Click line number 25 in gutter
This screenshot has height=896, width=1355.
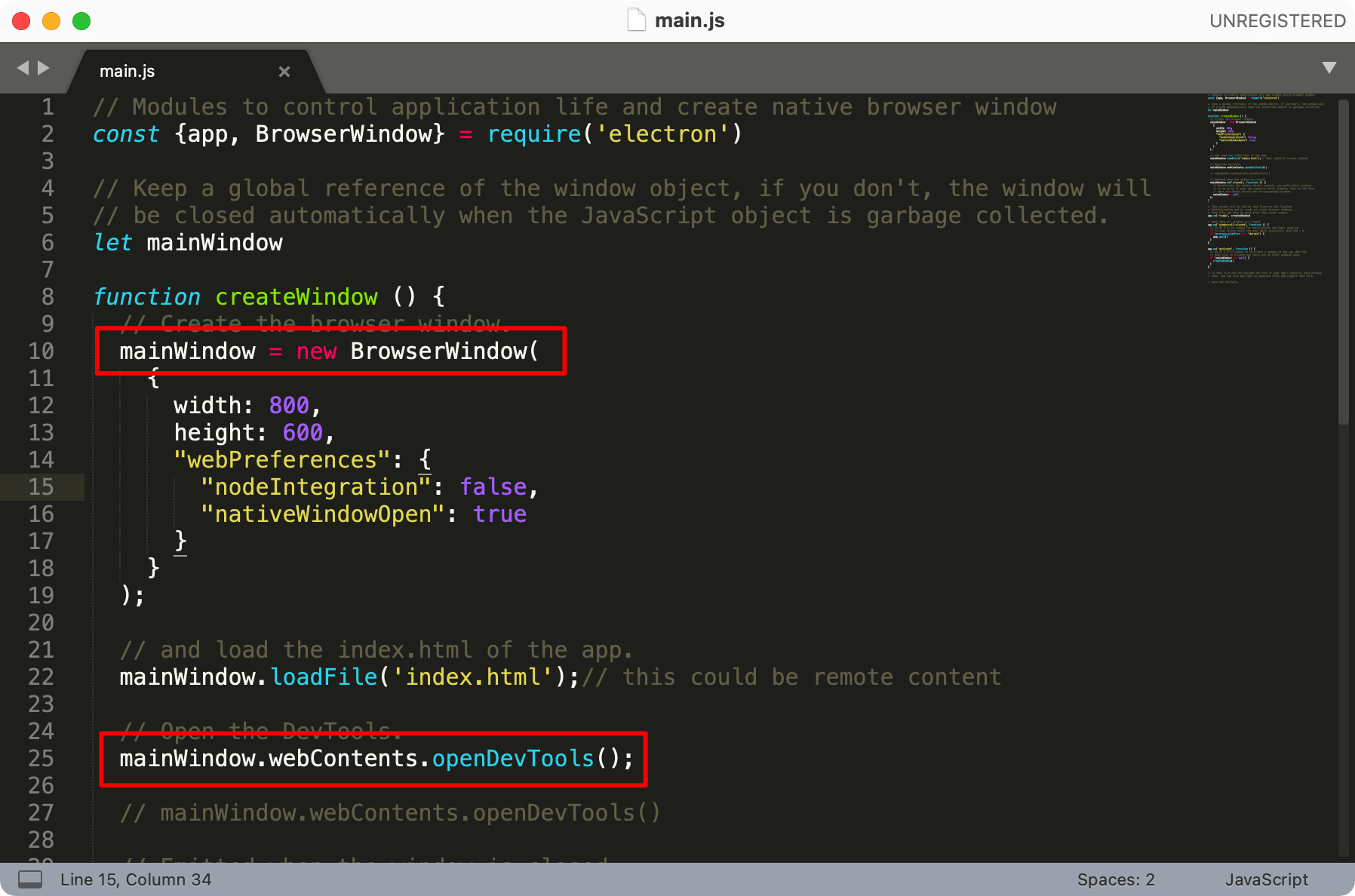(41, 759)
